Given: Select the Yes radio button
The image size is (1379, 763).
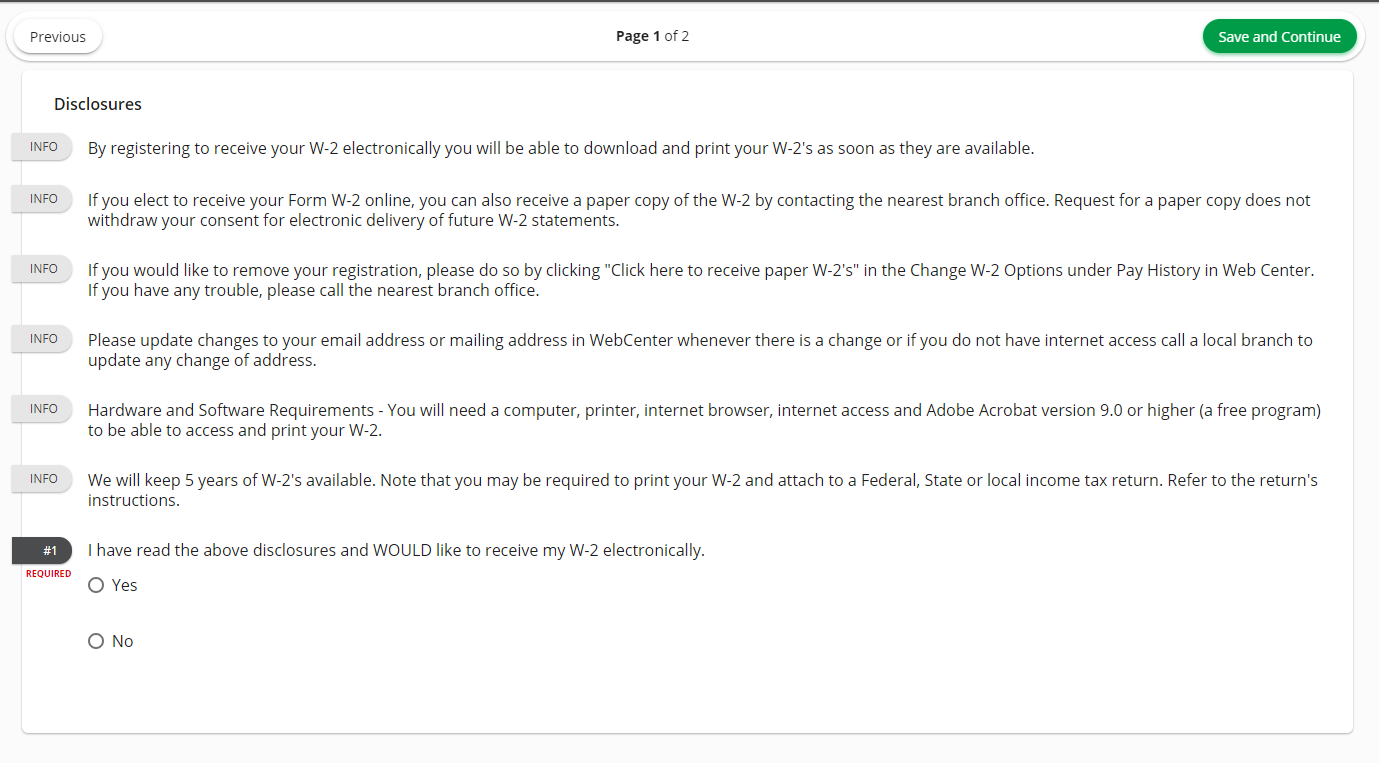Looking at the screenshot, I should pos(96,585).
